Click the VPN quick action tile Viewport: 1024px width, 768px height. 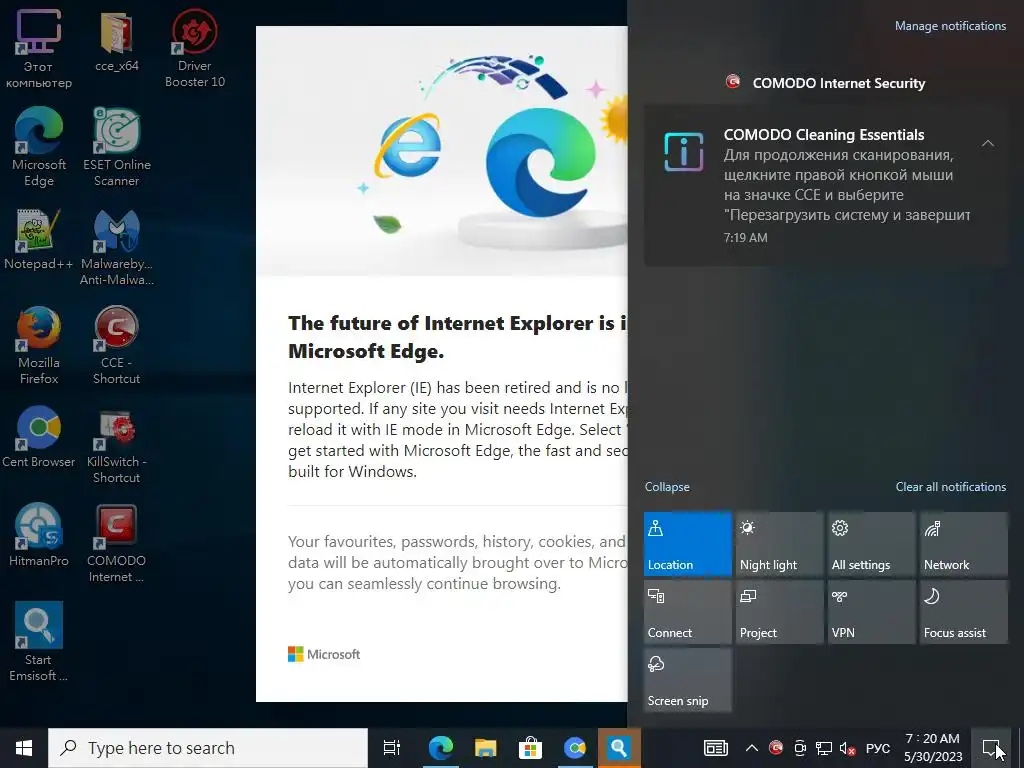coord(872,612)
